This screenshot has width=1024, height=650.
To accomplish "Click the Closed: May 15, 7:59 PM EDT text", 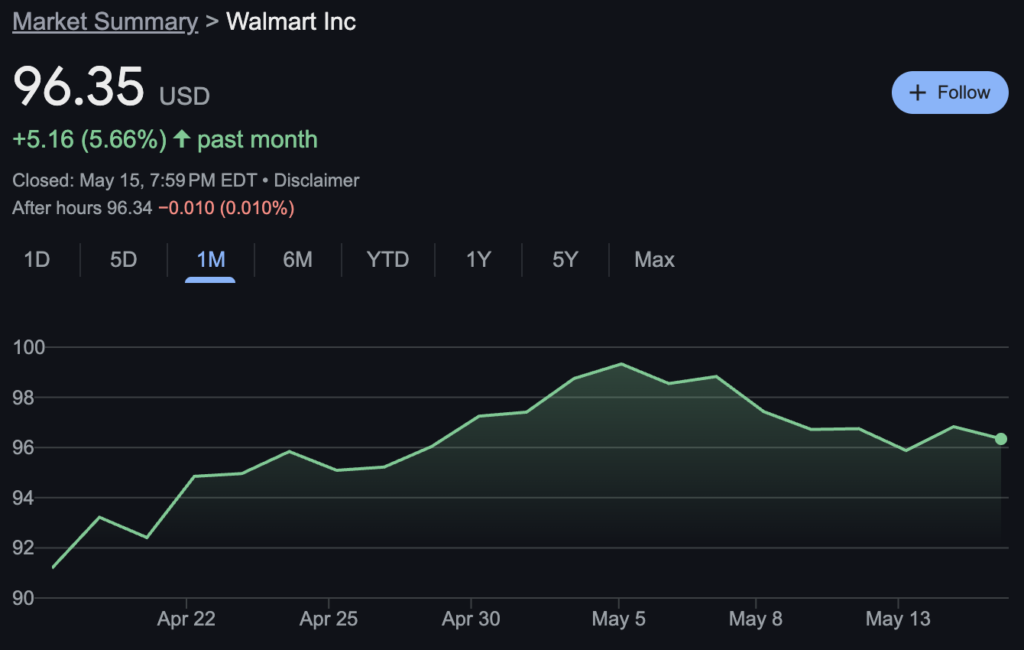I will click(x=135, y=180).
